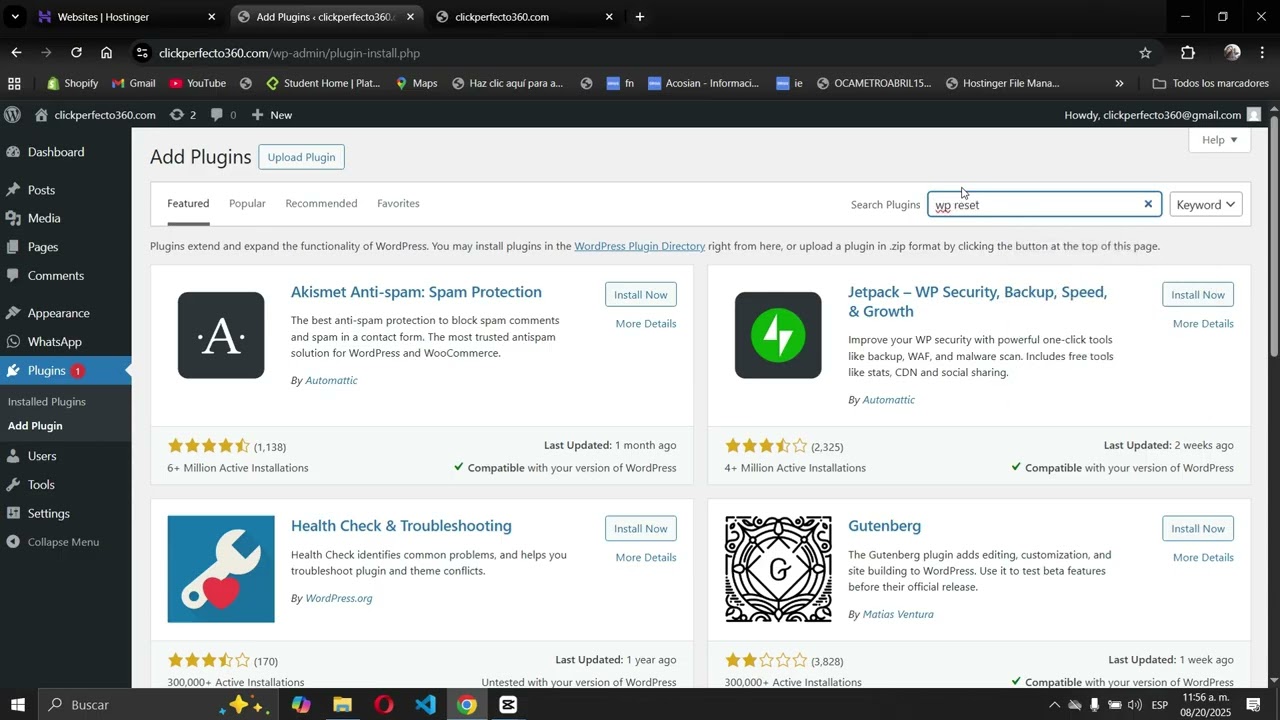Open the Chrome profile avatar

pos(1232,53)
